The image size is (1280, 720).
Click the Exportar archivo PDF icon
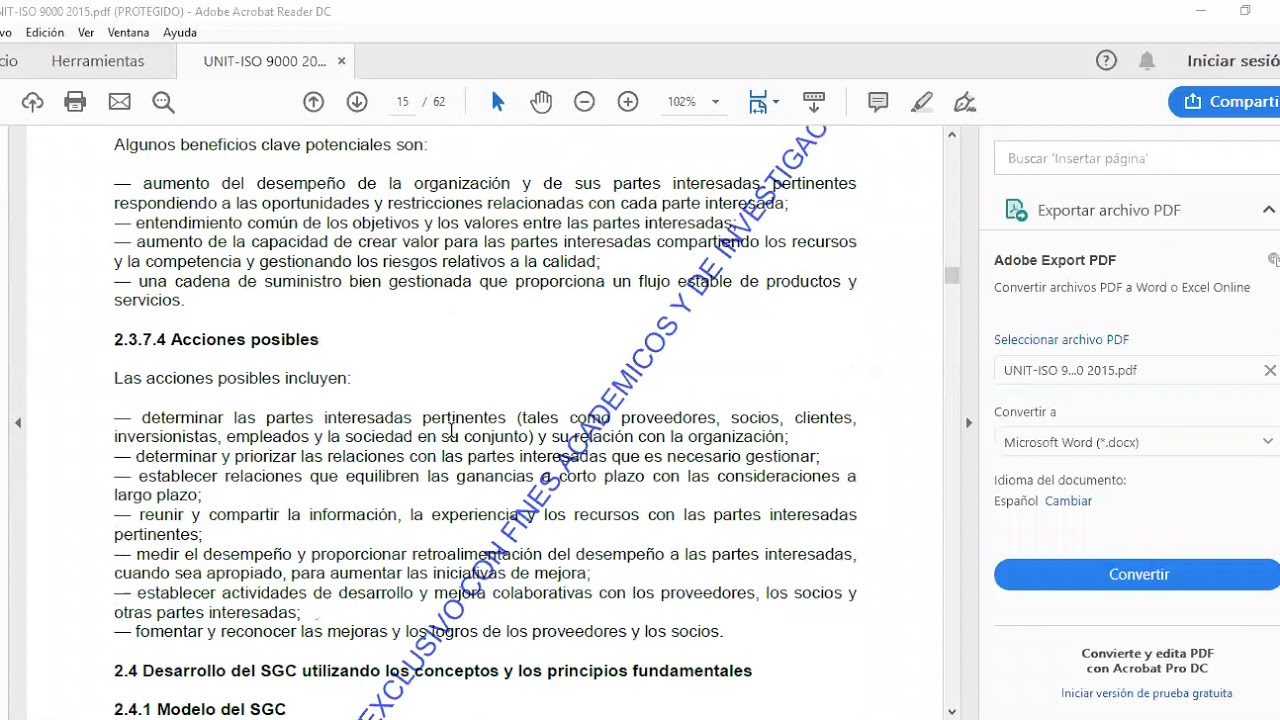[1016, 210]
